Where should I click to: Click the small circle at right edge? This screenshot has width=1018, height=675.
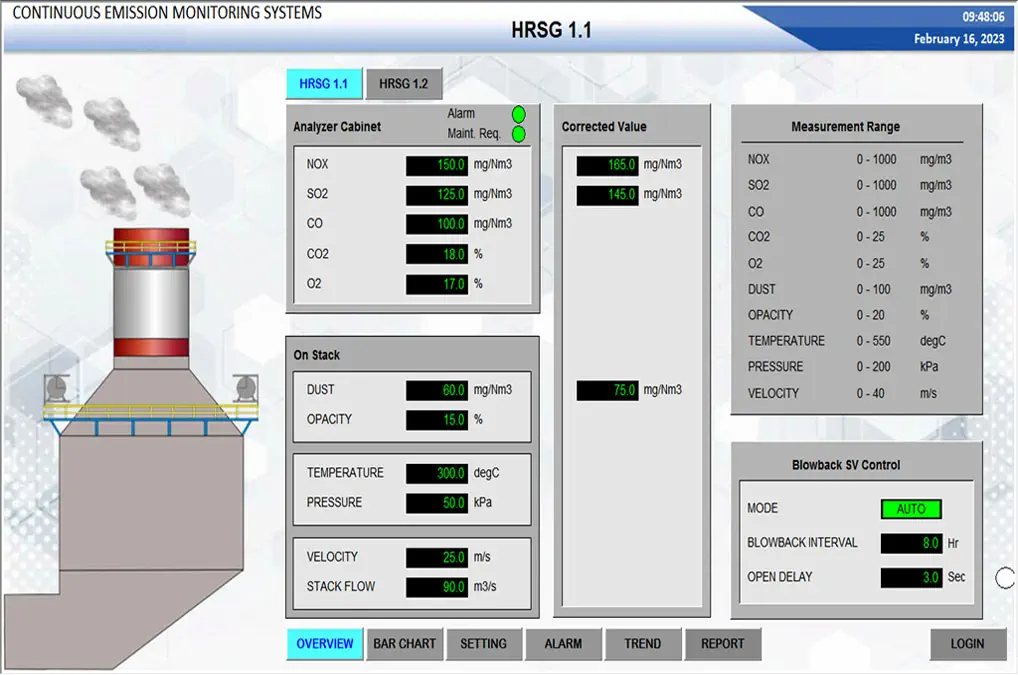pyautogui.click(x=1006, y=577)
